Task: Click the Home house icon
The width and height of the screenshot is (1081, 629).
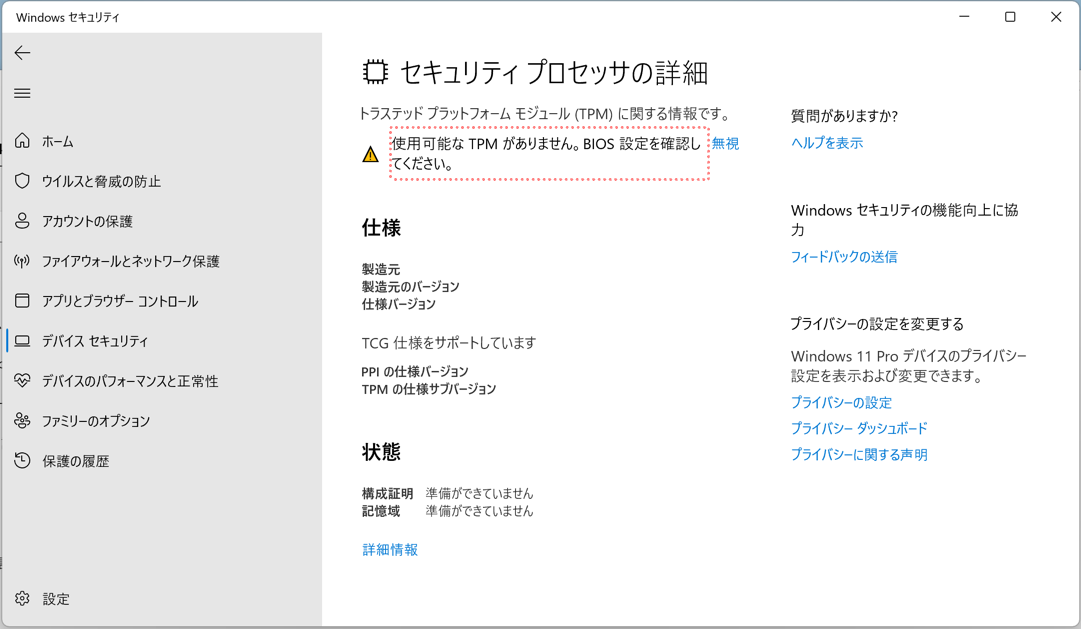Action: 22,141
